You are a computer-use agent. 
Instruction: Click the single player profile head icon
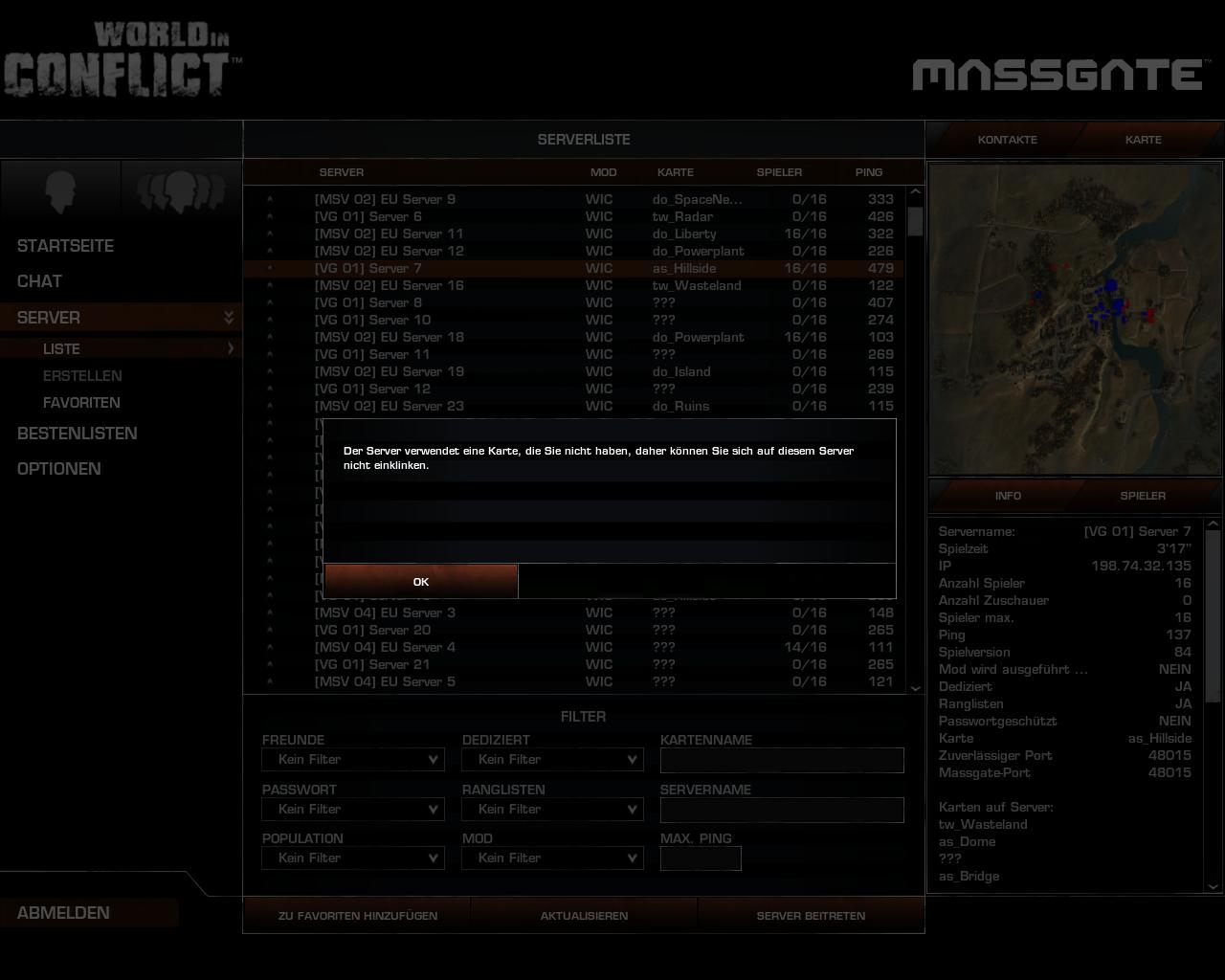[x=60, y=190]
